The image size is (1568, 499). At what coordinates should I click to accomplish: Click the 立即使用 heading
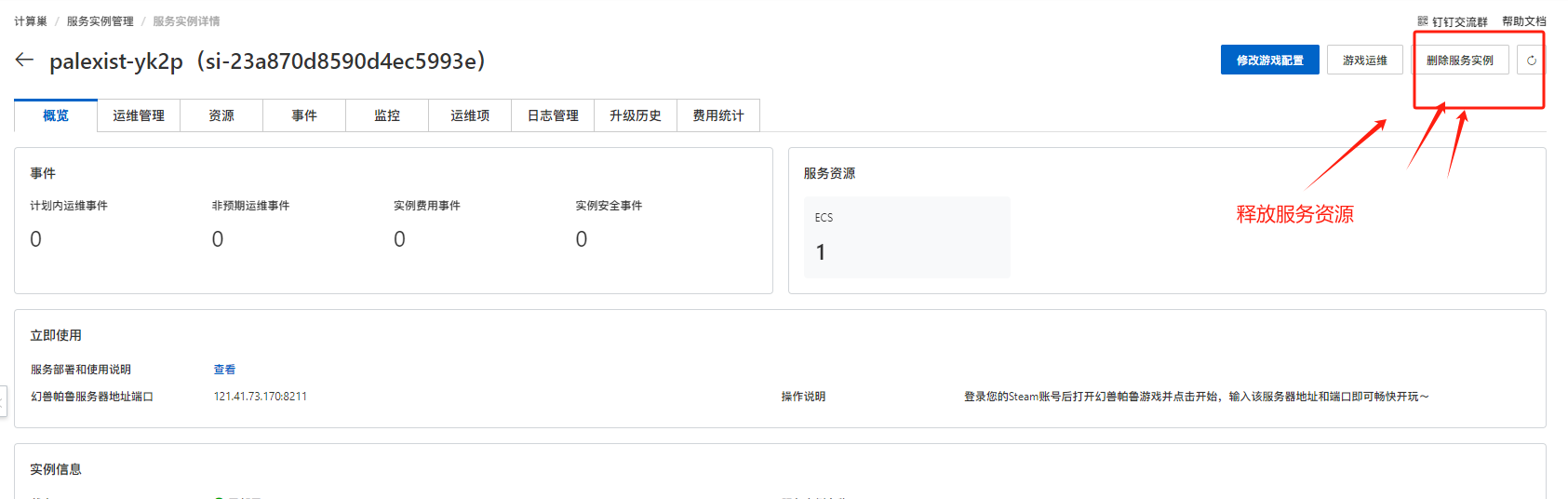(x=56, y=335)
